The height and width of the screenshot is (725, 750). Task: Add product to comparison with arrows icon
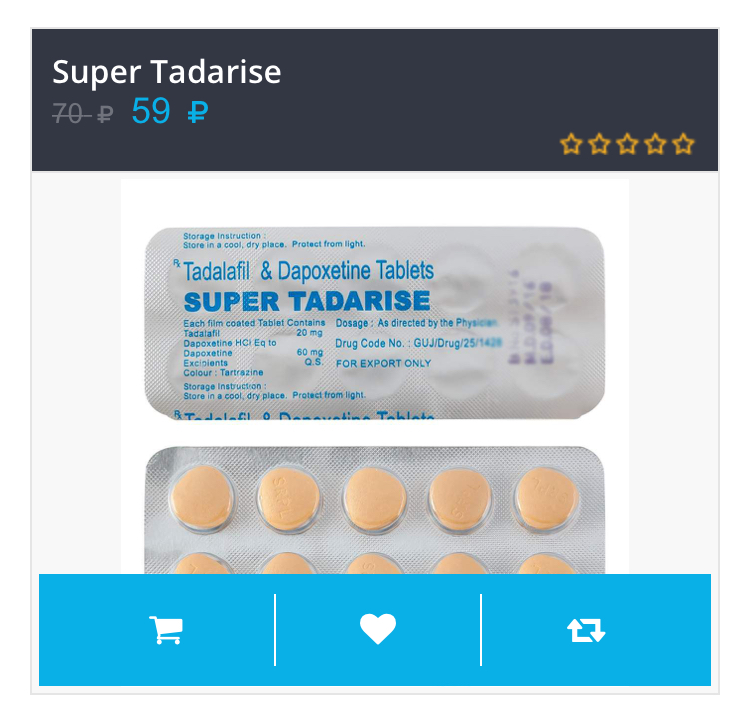[586, 630]
